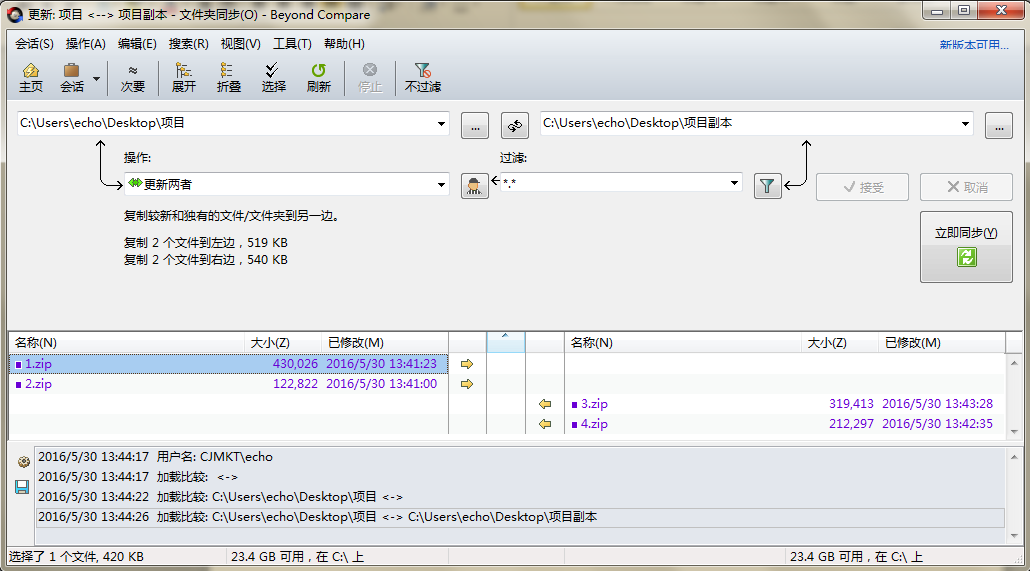This screenshot has height=571, width=1030.
Task: Click log panel scrollbar up arrow
Action: (x=1014, y=457)
